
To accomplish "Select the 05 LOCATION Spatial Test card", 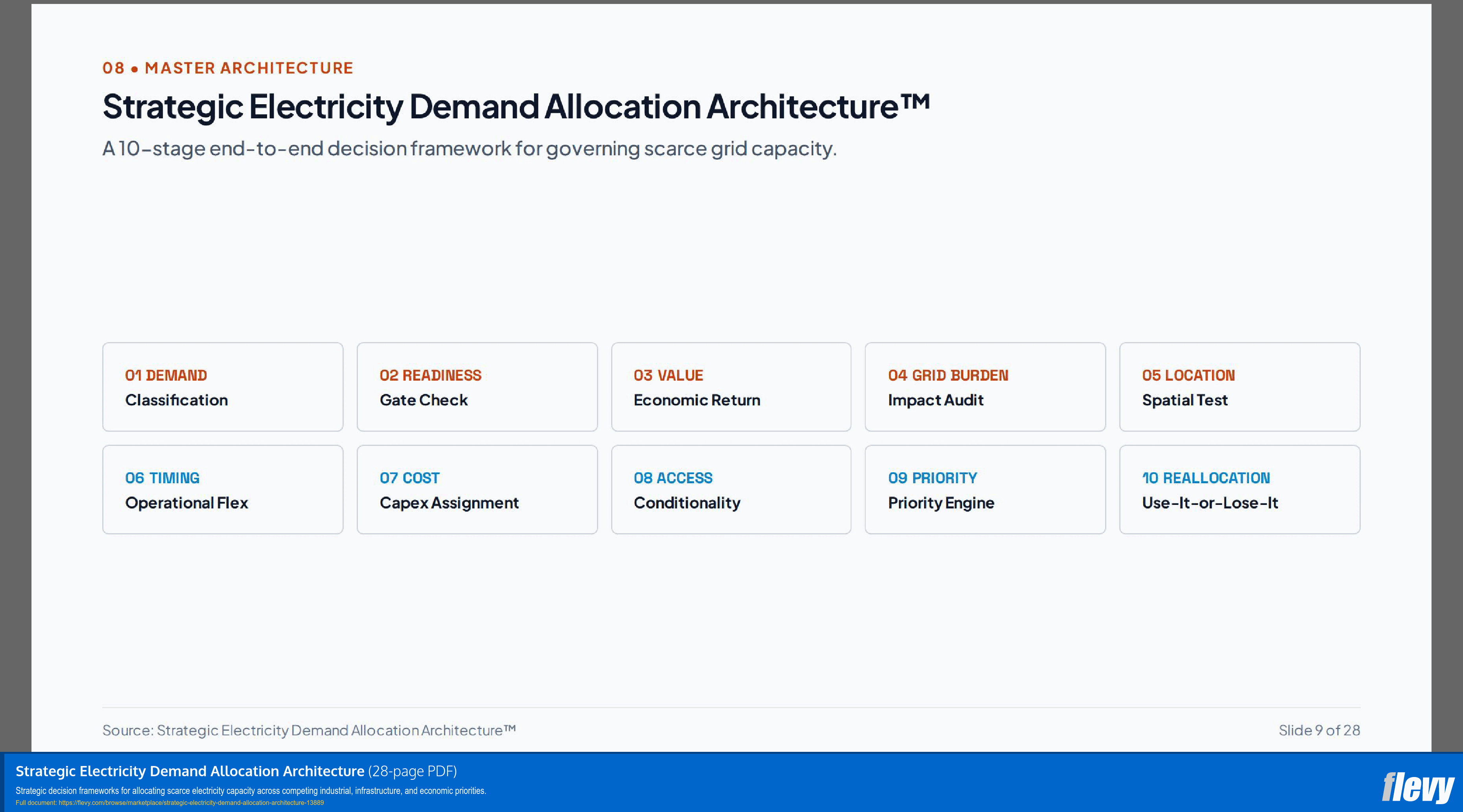I will tap(1239, 387).
